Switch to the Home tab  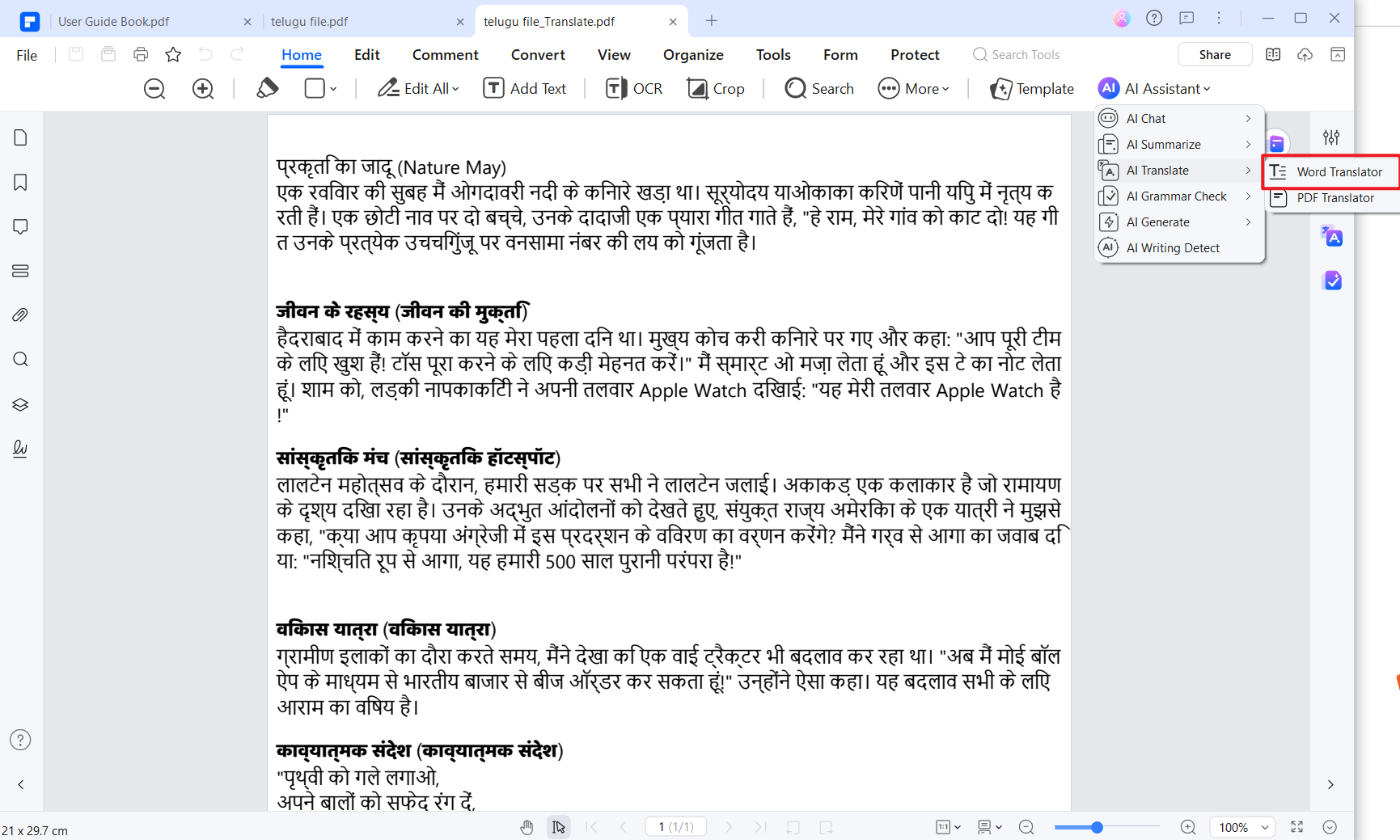[x=302, y=55]
